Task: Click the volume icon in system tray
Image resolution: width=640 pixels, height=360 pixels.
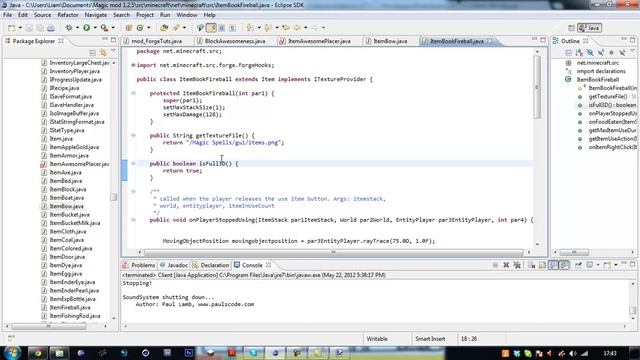Action: pyautogui.click(x=573, y=353)
